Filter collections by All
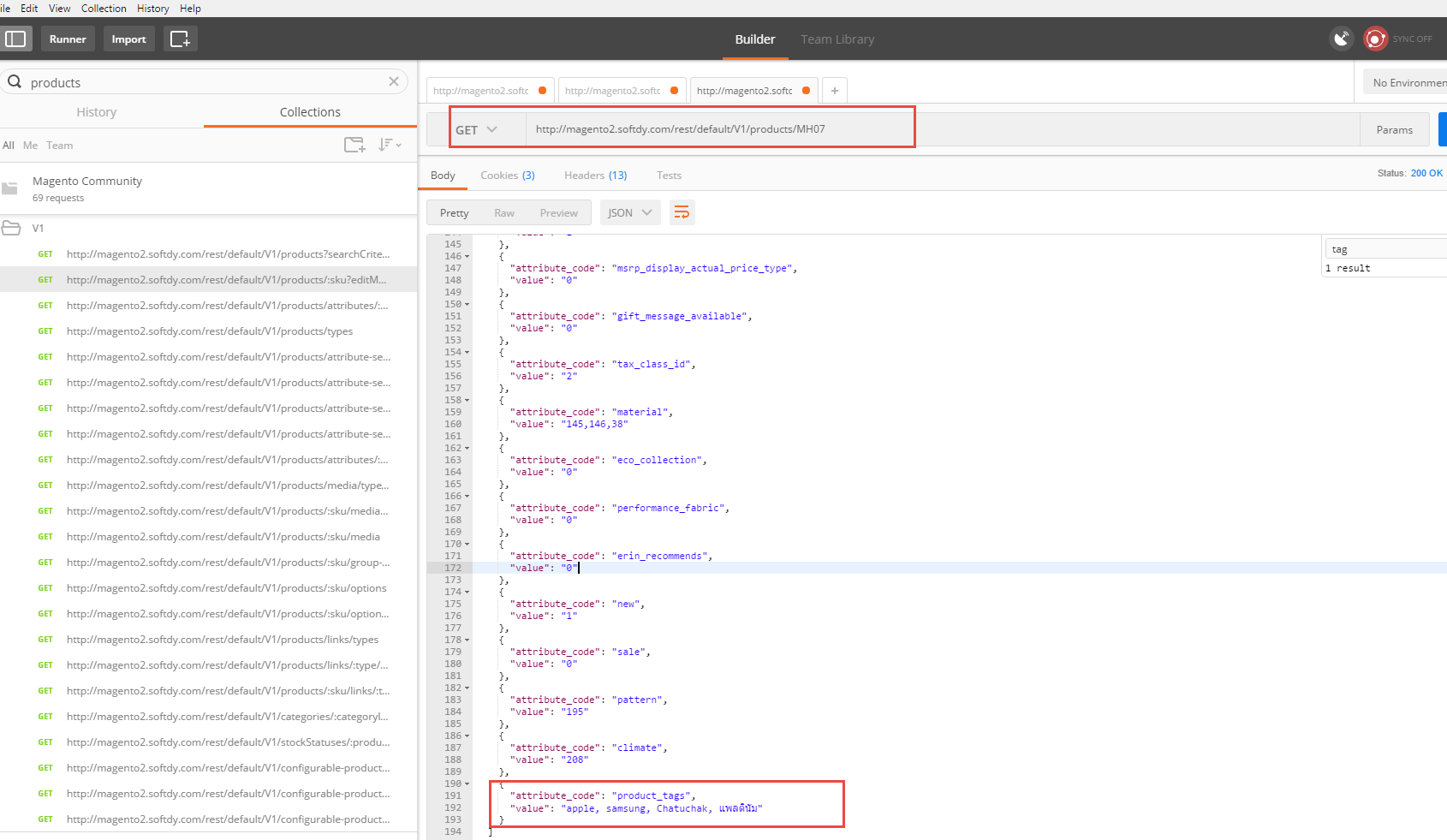 (9, 145)
